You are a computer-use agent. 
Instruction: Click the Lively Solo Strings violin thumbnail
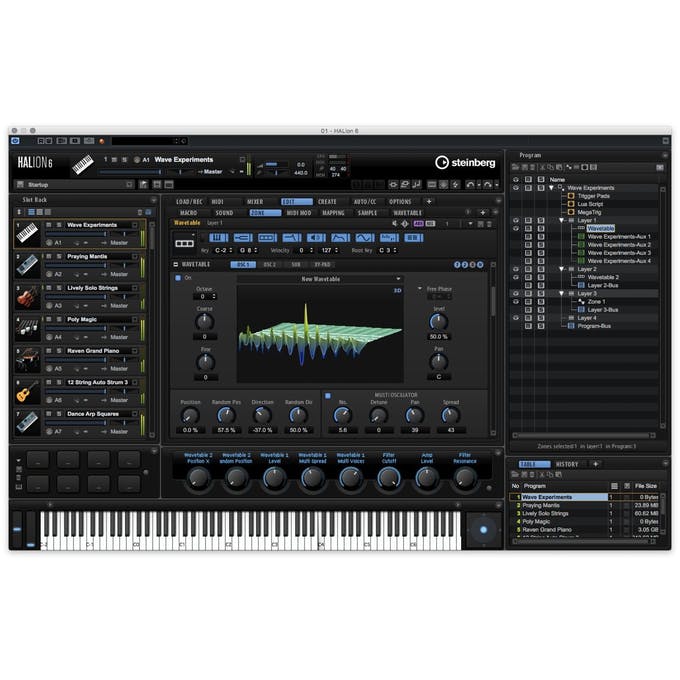pos(28,297)
